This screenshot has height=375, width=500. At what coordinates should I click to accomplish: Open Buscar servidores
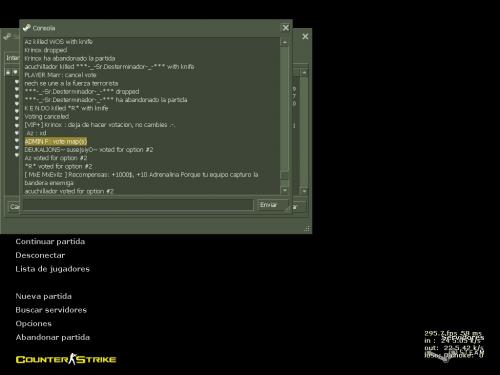pyautogui.click(x=51, y=310)
